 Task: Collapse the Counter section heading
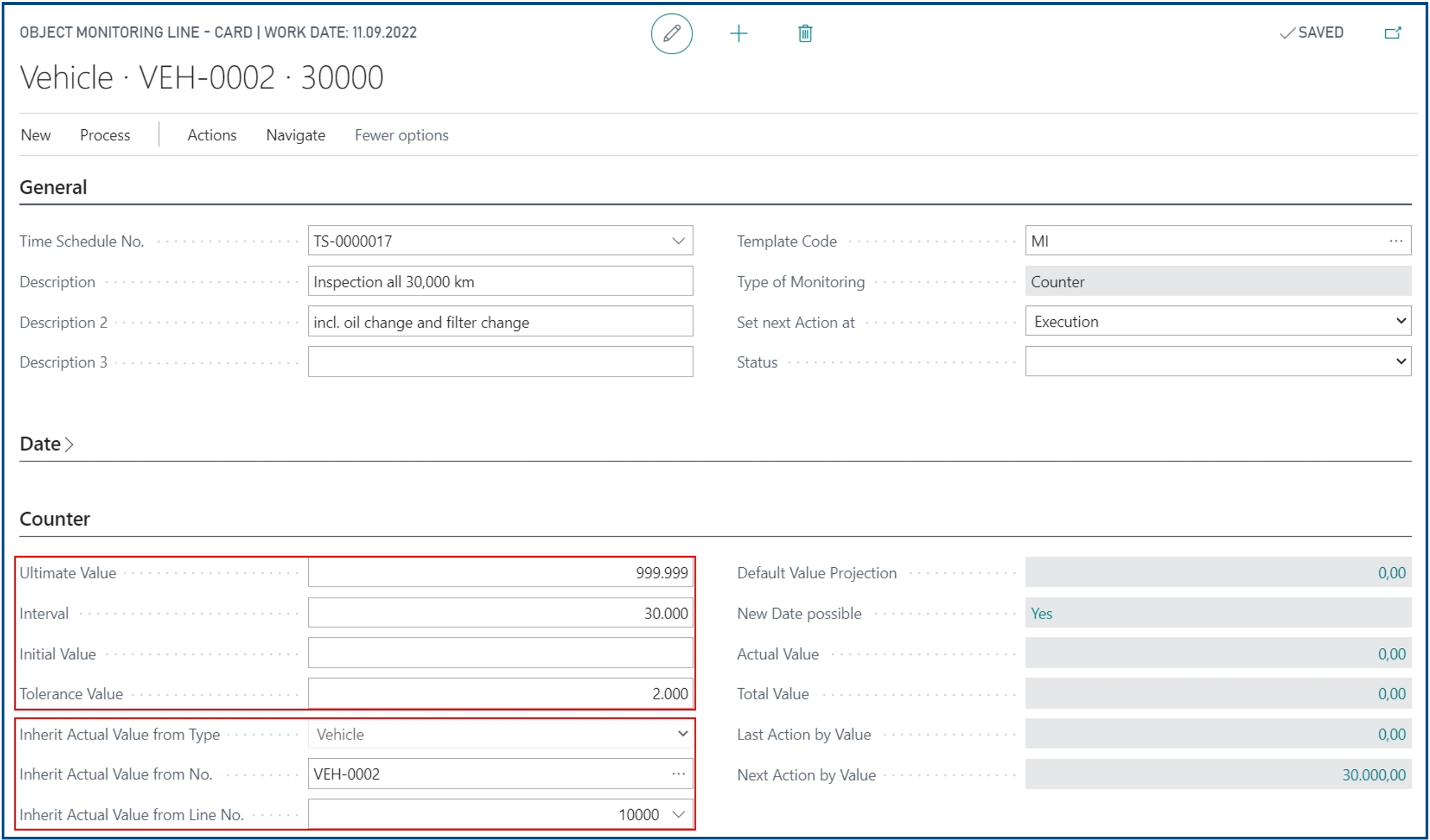(55, 519)
